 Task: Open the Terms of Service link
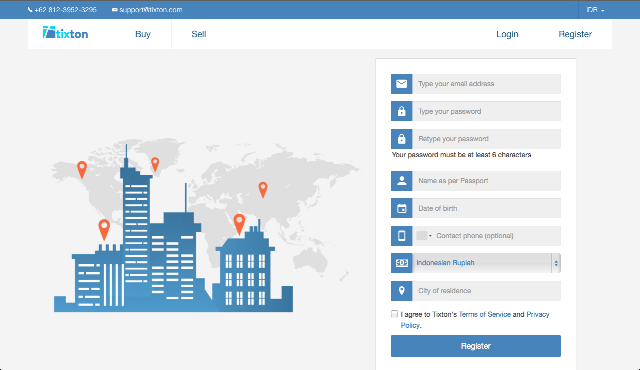click(484, 315)
